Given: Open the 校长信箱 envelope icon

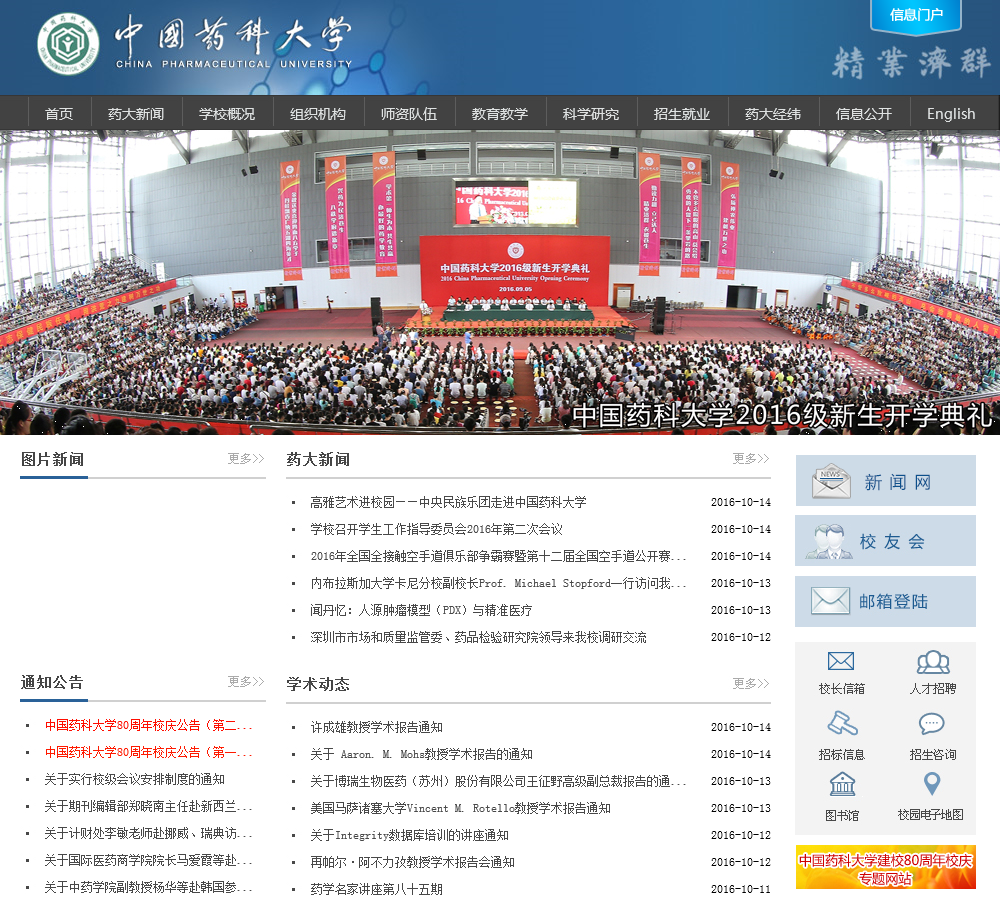Looking at the screenshot, I should tap(841, 661).
